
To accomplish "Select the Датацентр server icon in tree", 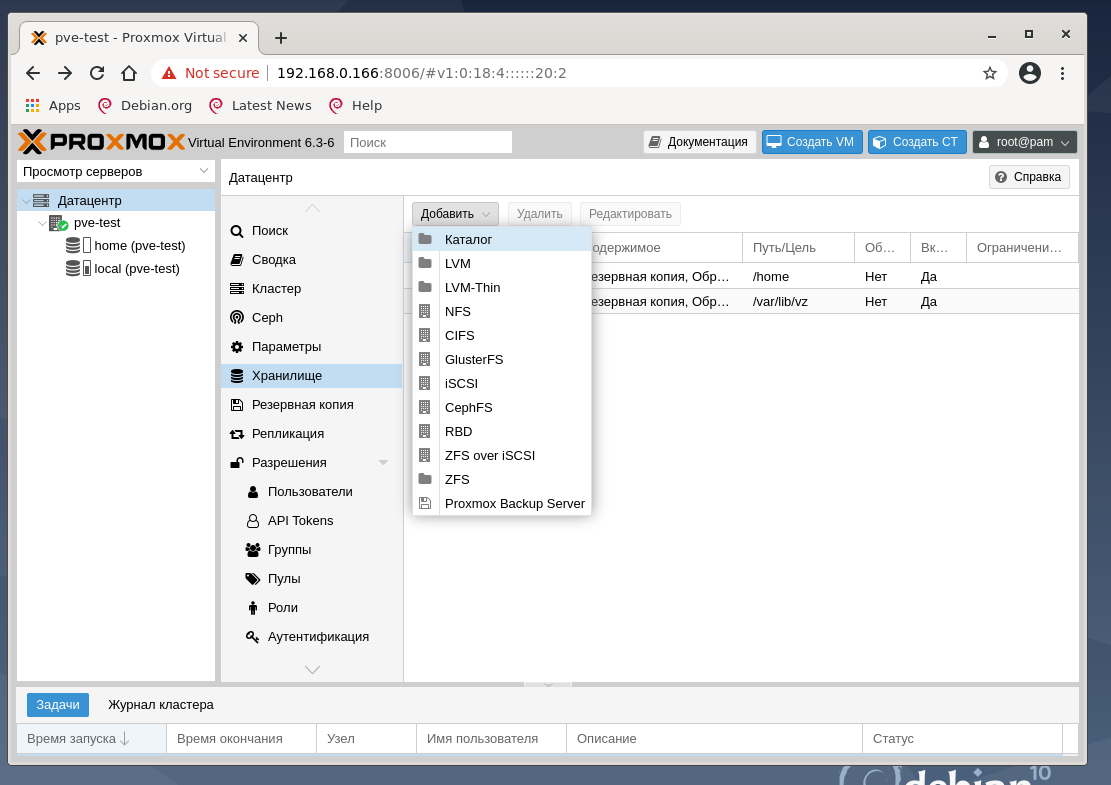I will point(41,201).
